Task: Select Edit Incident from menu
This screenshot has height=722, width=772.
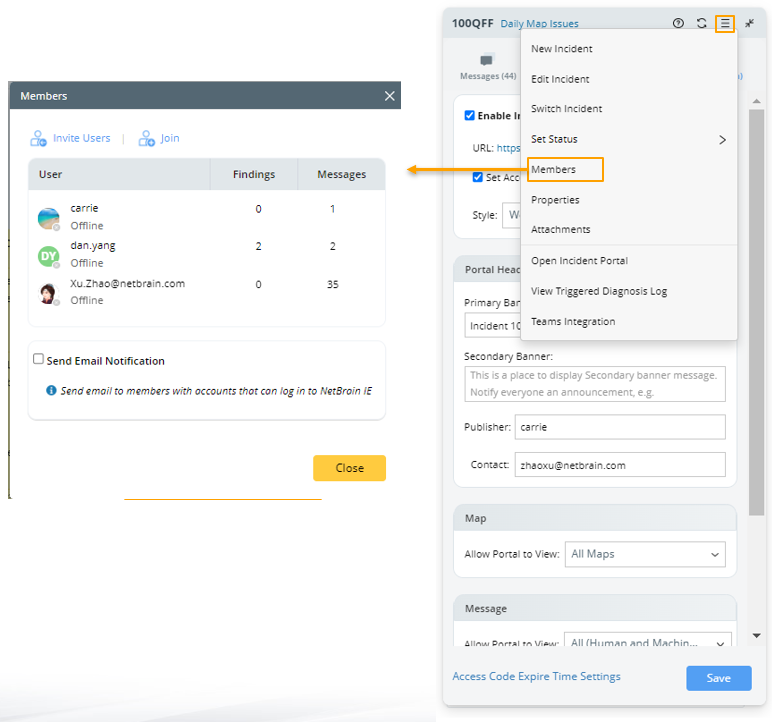Action: pyautogui.click(x=629, y=79)
